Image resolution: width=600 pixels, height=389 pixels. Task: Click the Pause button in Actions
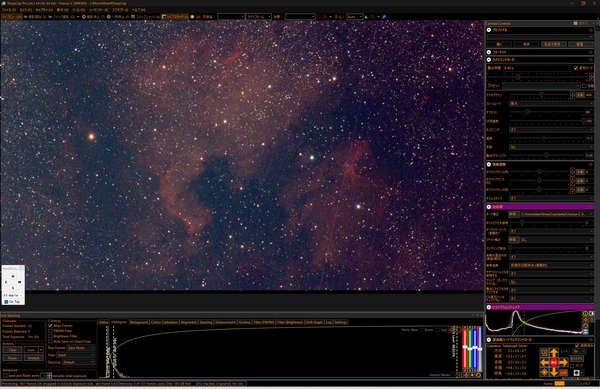tap(12, 358)
